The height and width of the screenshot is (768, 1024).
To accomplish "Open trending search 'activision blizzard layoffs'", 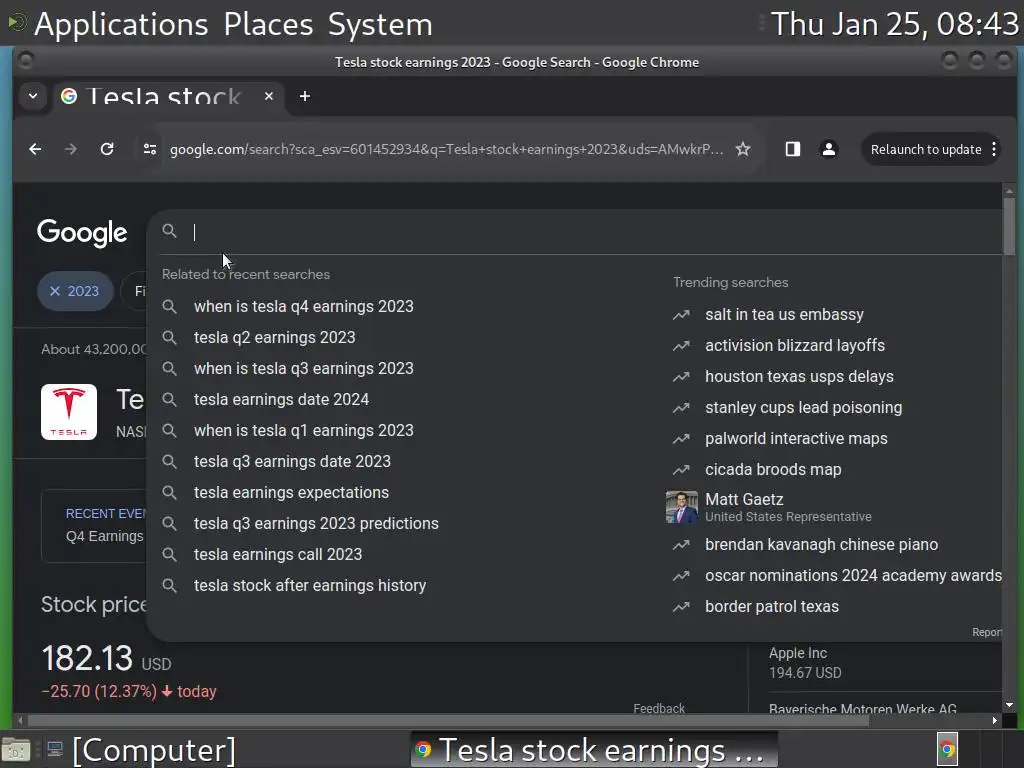I will click(x=795, y=345).
